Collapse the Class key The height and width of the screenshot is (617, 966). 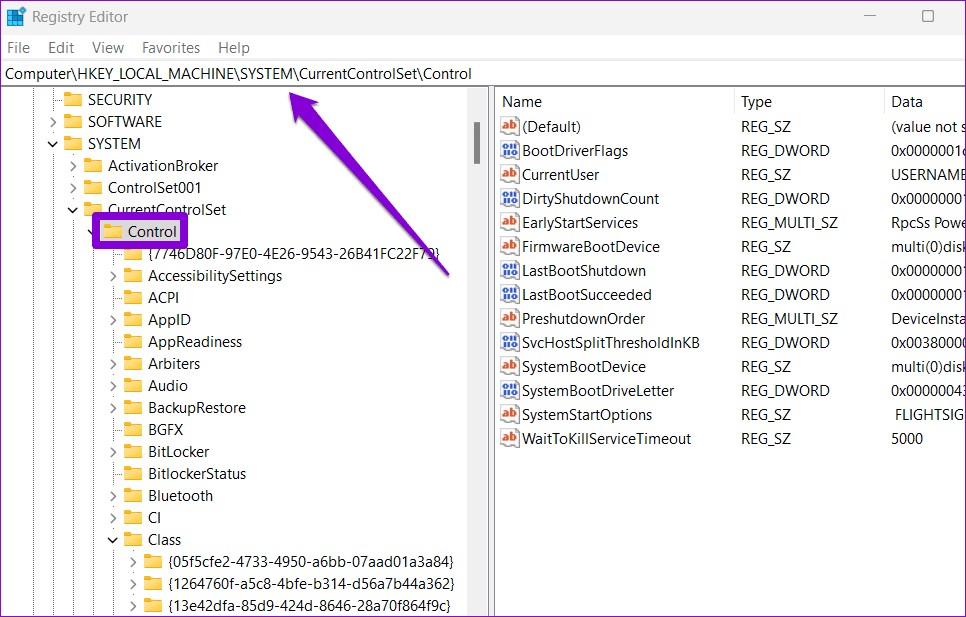click(x=113, y=540)
